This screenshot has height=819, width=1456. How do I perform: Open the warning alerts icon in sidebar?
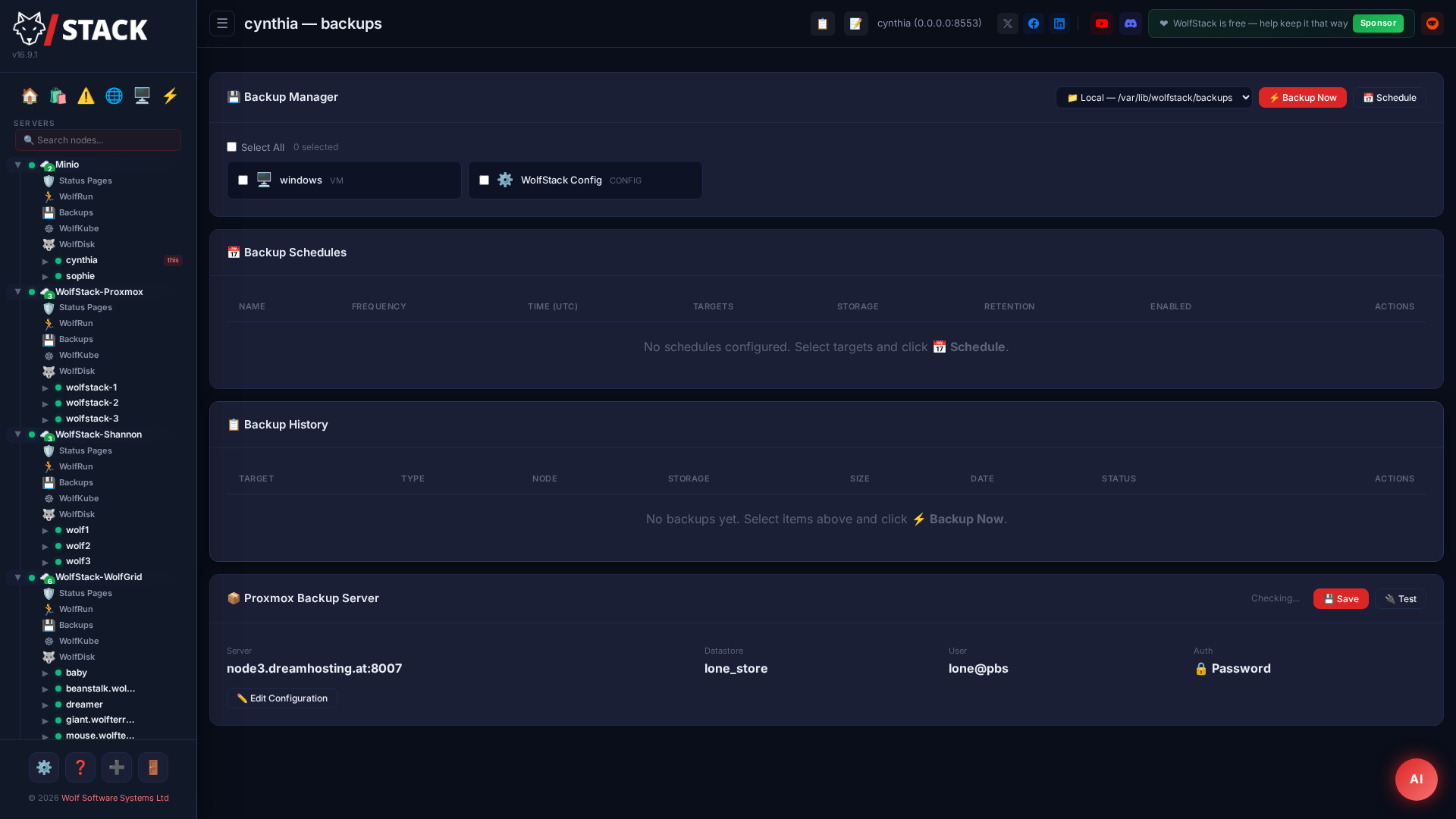click(86, 96)
